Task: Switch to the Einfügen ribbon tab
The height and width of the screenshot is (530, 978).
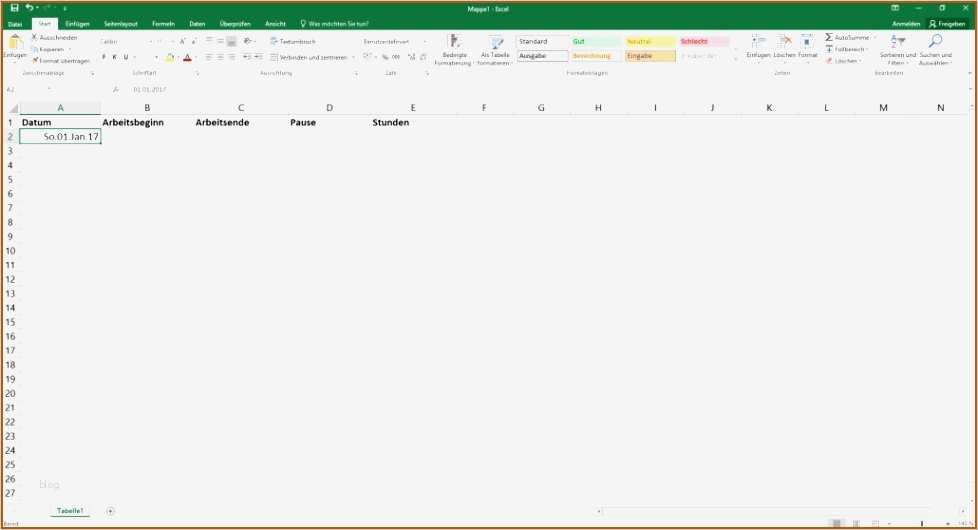Action: tap(77, 24)
